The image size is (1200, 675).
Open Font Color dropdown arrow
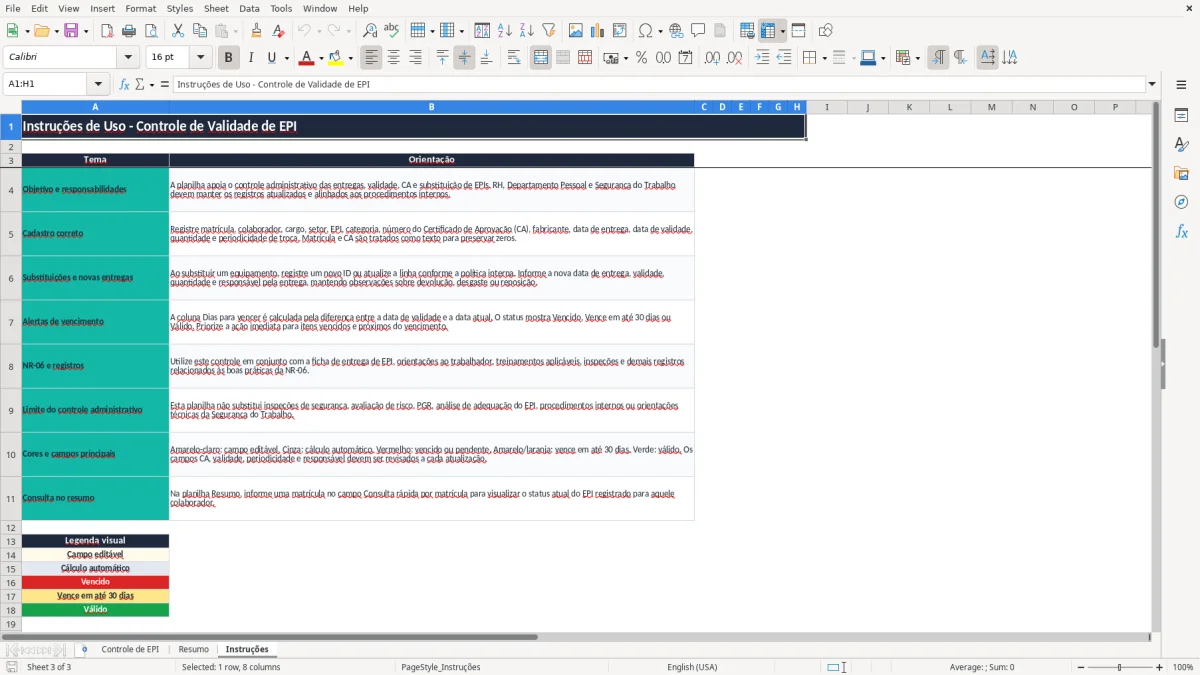(x=321, y=58)
